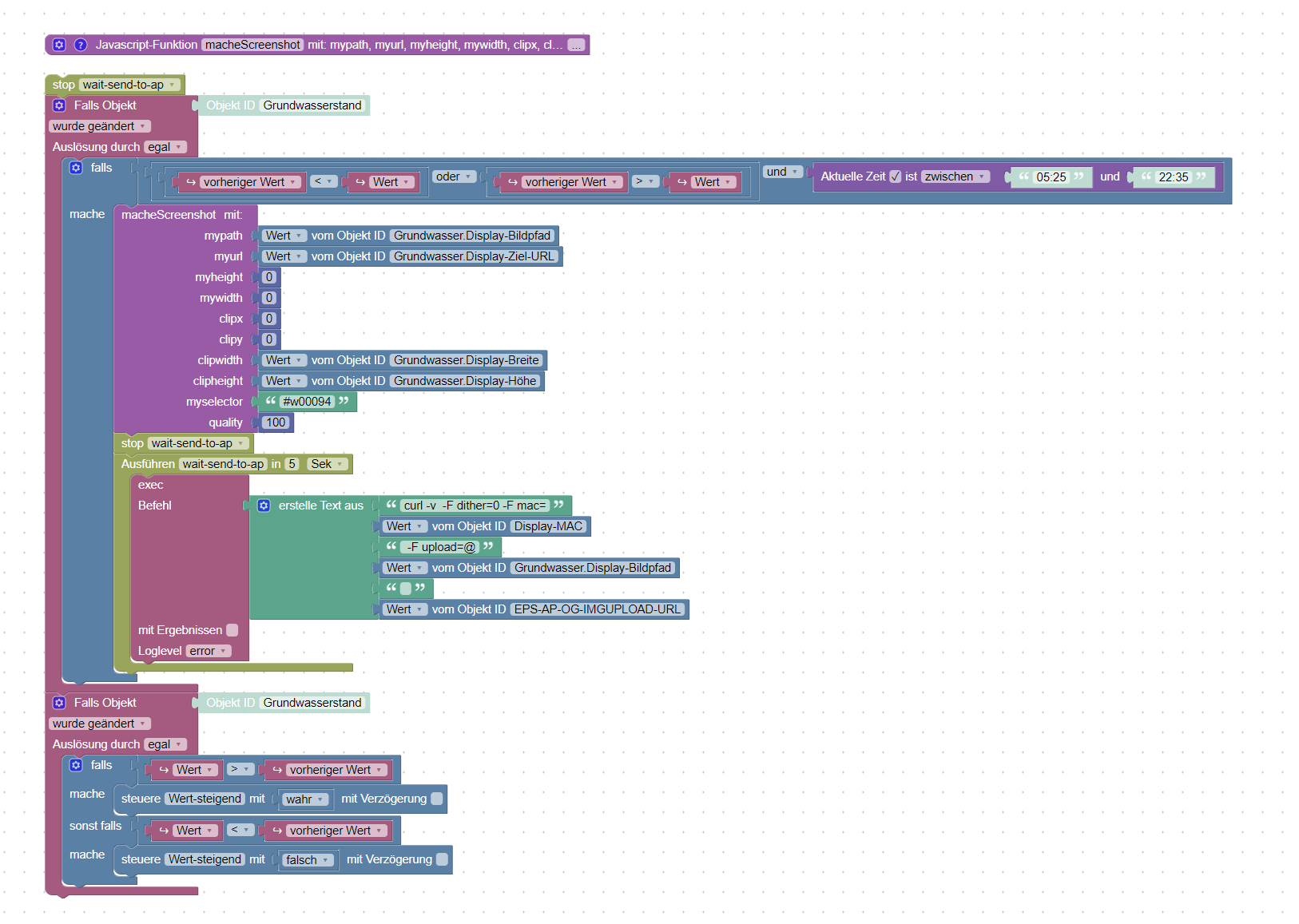The width and height of the screenshot is (1299, 924).
Task: Open the Wert dropdown on the clipheight row
Action: tap(284, 381)
